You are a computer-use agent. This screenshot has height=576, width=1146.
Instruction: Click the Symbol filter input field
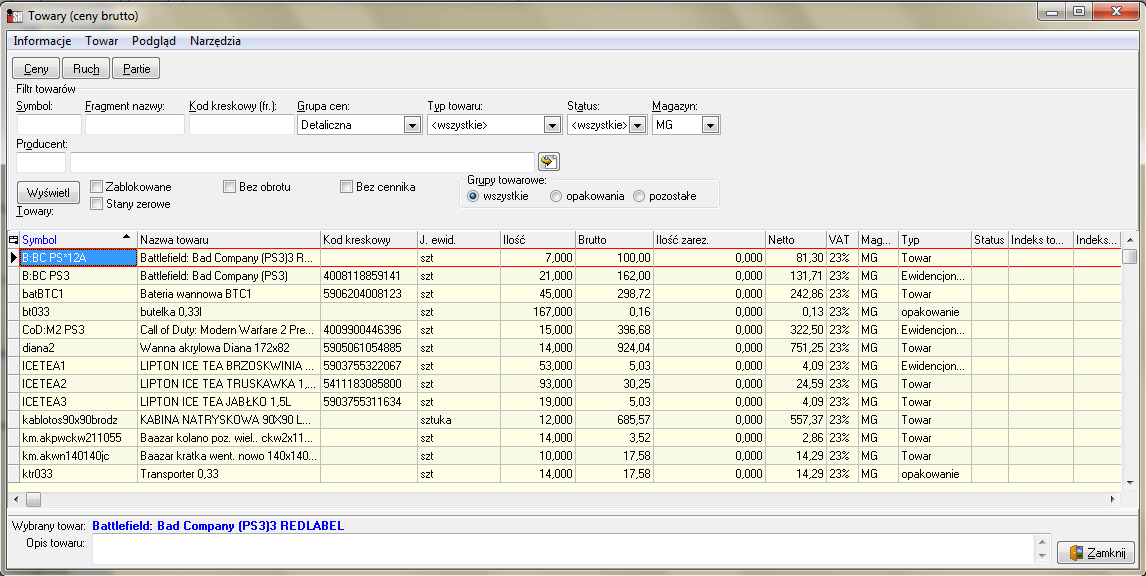[x=49, y=125]
